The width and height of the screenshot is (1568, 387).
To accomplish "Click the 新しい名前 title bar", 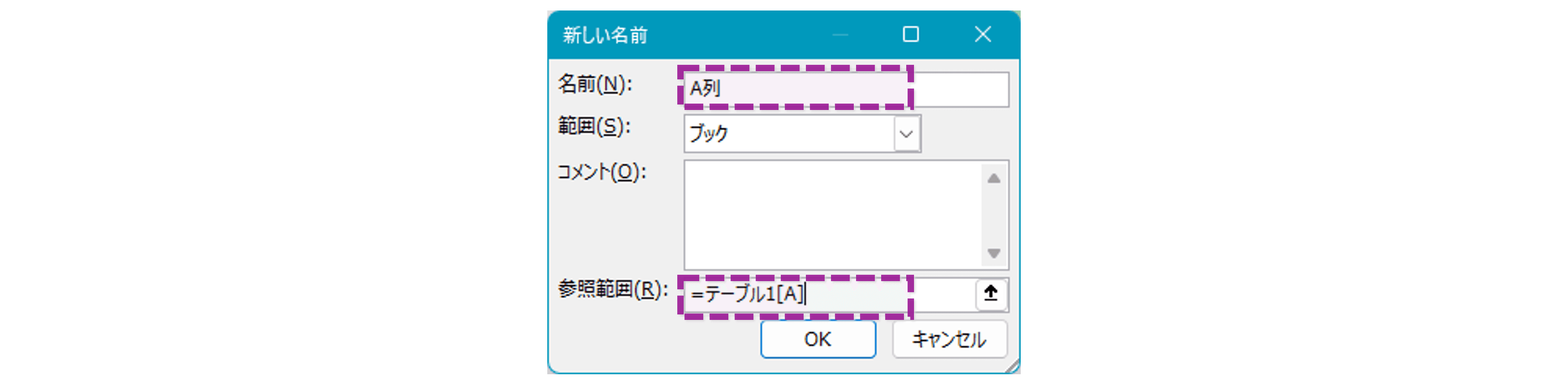I will (700, 35).
